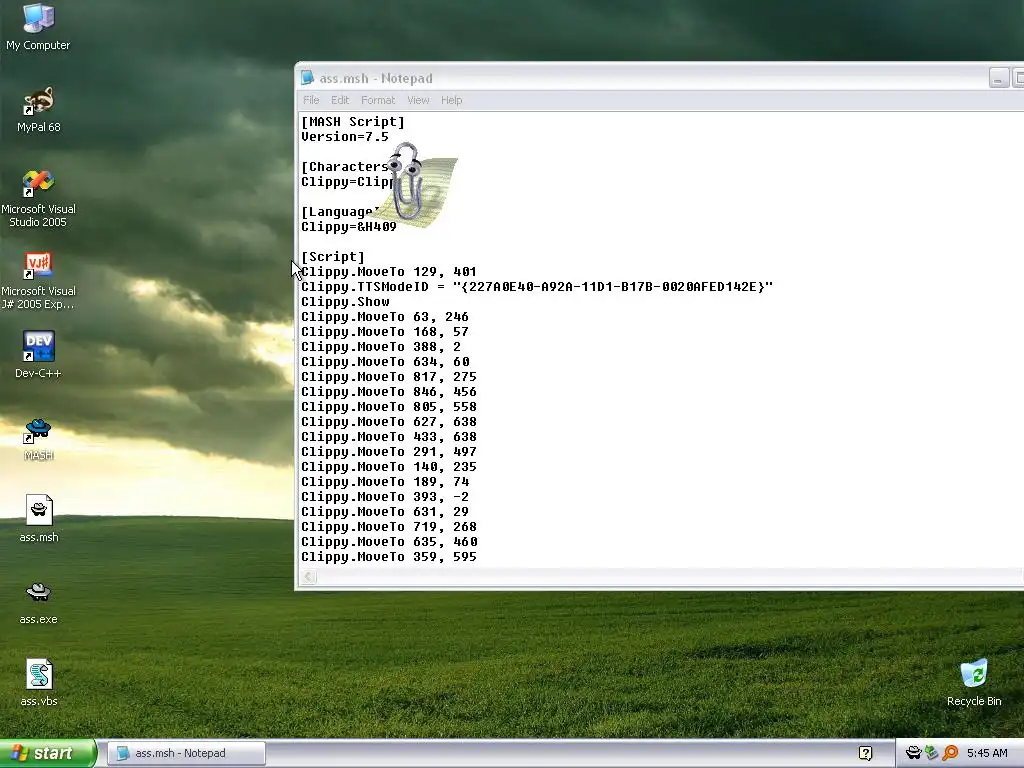The width and height of the screenshot is (1024, 768).
Task: Select the Dev-C++ desktop shortcut
Action: coord(38,355)
